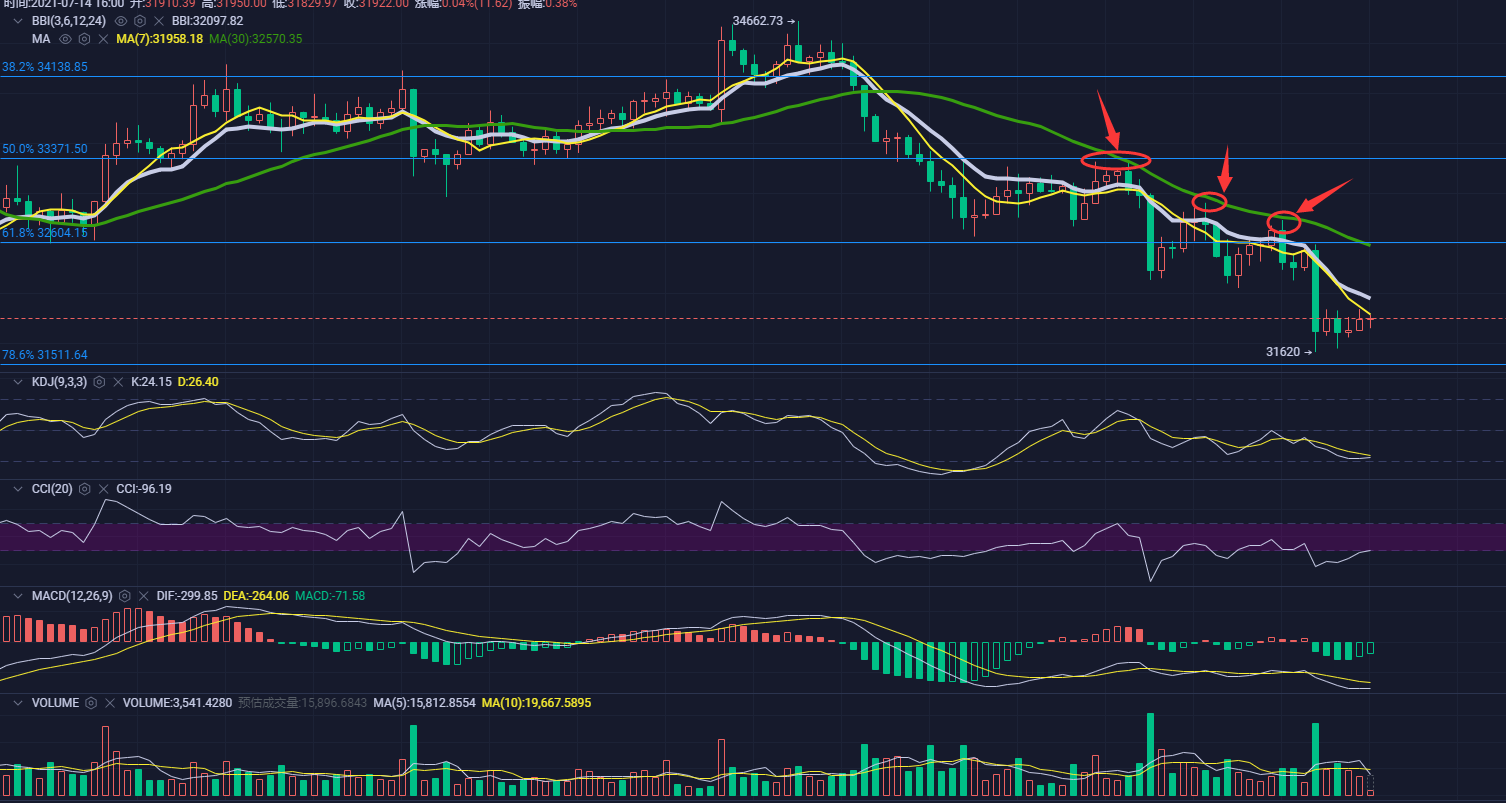Viewport: 1506px width, 803px height.
Task: Click the KDJ(9,3,3) indicator label
Action: click(x=59, y=382)
